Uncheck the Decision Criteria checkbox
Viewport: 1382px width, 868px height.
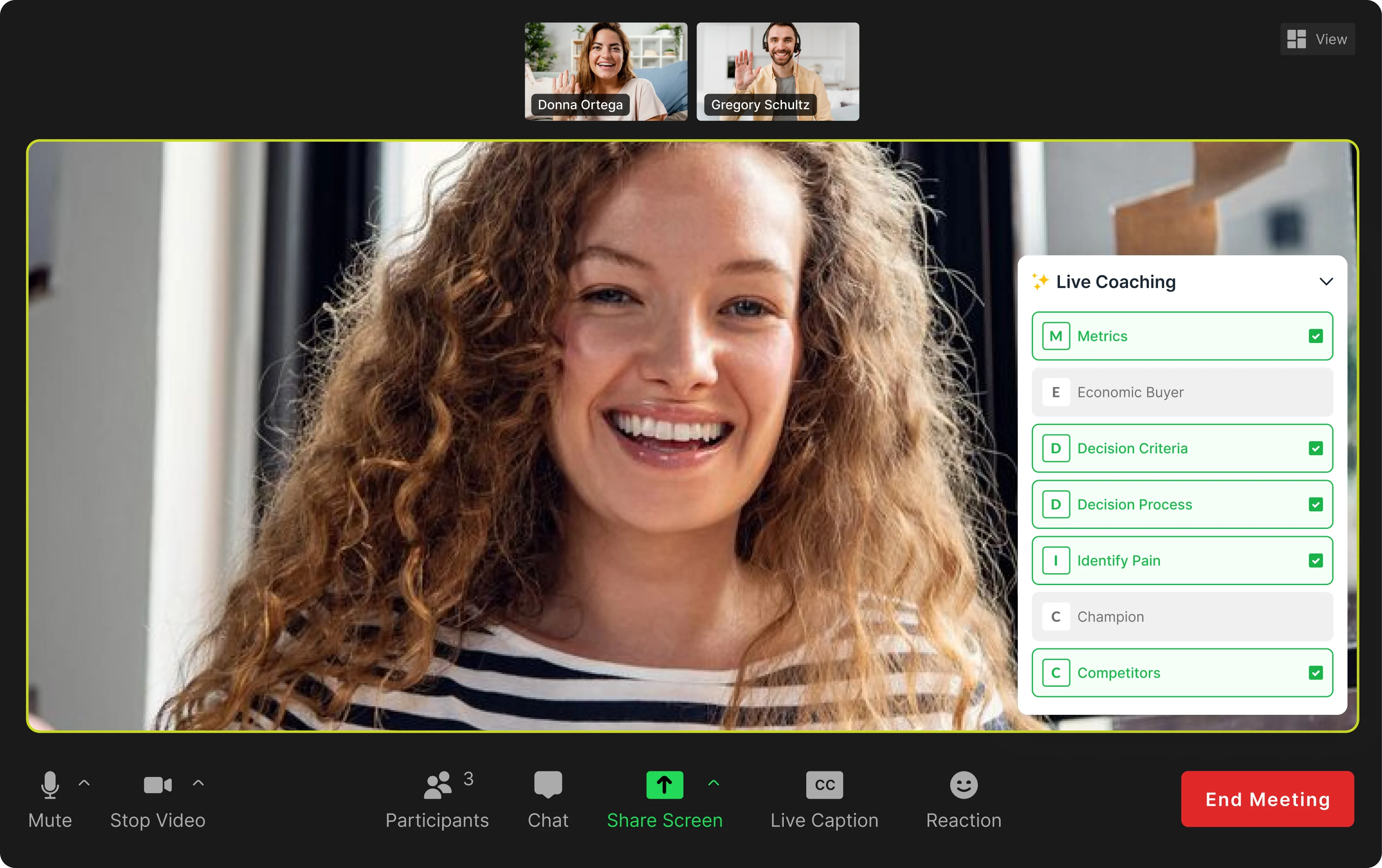pos(1316,448)
